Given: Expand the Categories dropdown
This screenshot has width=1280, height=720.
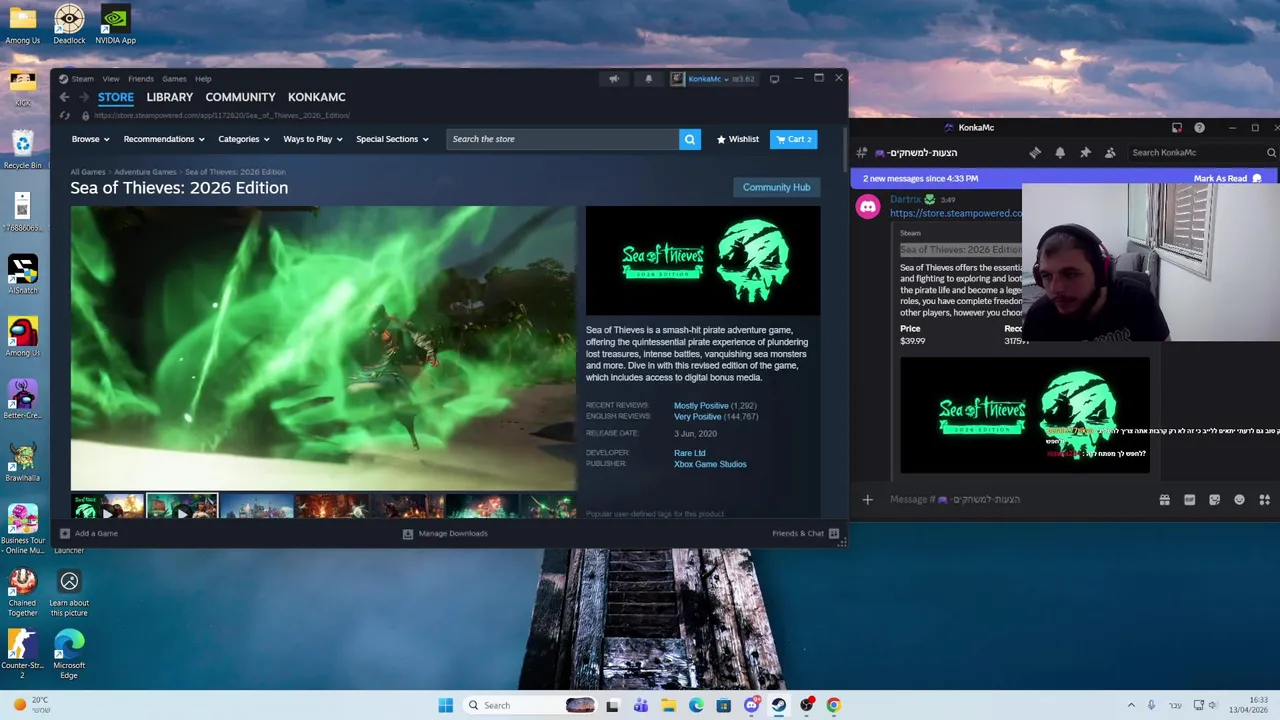Looking at the screenshot, I should pos(244,139).
